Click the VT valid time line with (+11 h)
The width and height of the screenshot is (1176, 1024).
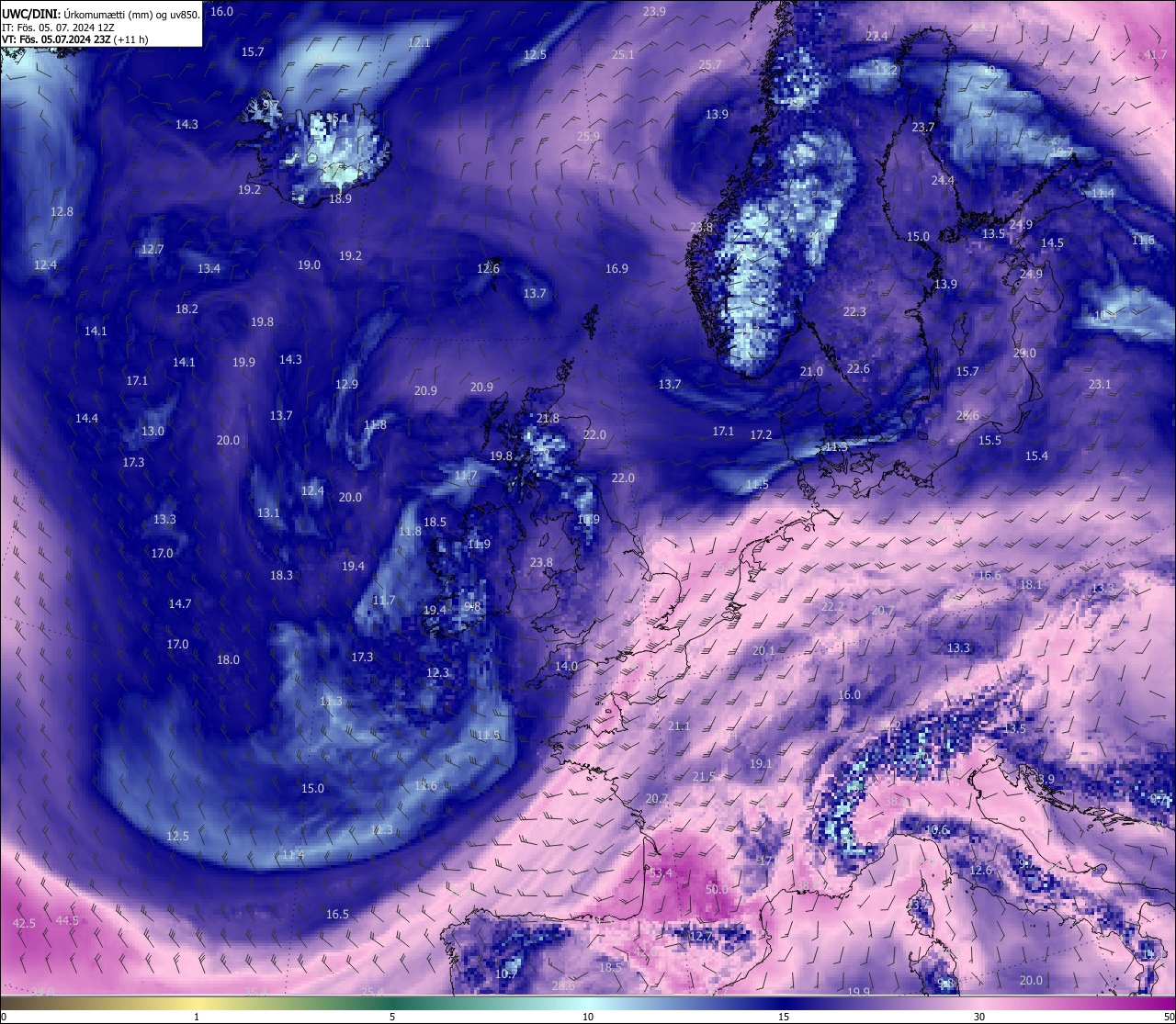pos(75,39)
